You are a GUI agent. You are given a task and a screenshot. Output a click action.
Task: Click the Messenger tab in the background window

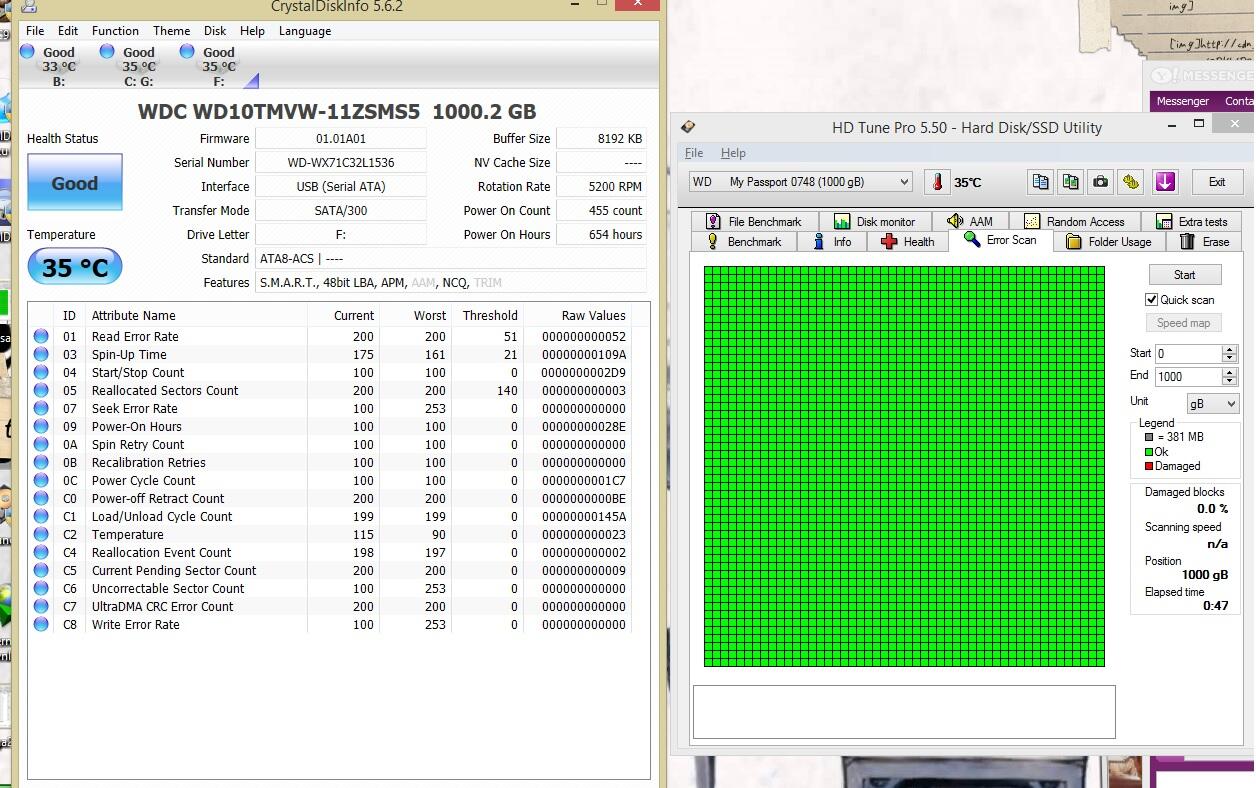click(x=1182, y=101)
